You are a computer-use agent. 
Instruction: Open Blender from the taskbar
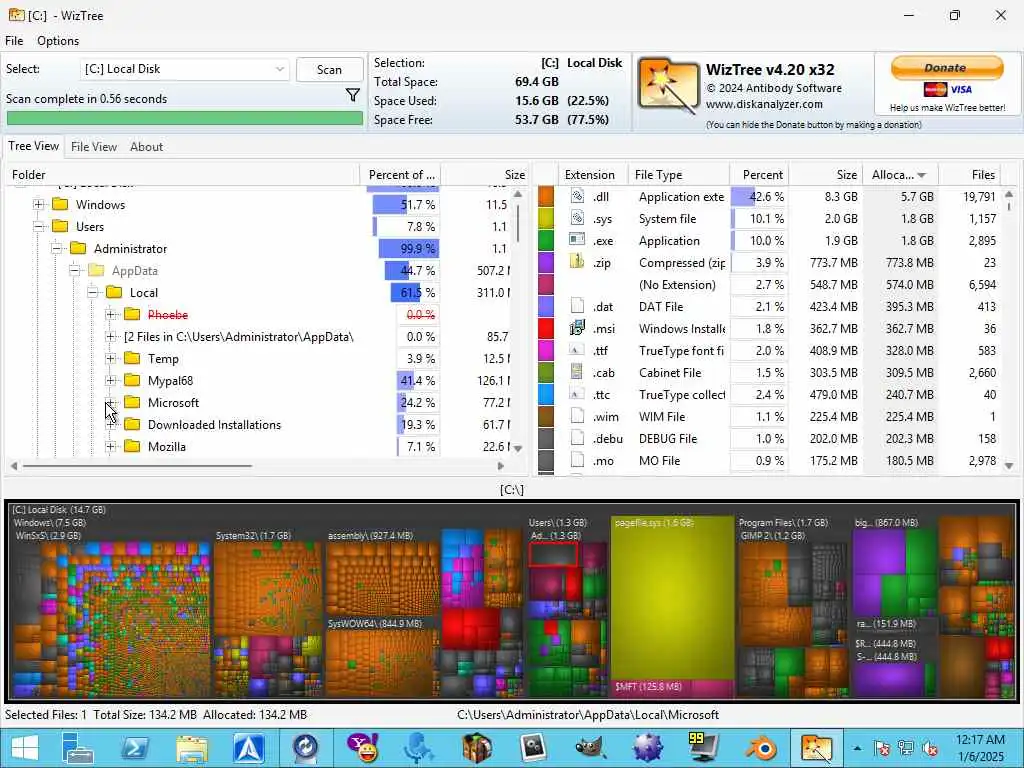coord(761,748)
